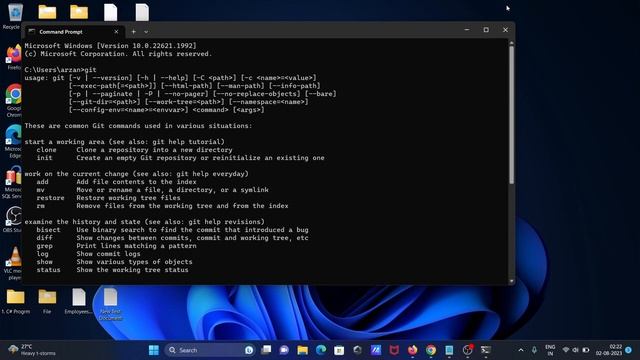Click the 'grep' command name
Viewport: 640px width, 360px height.
point(44,246)
